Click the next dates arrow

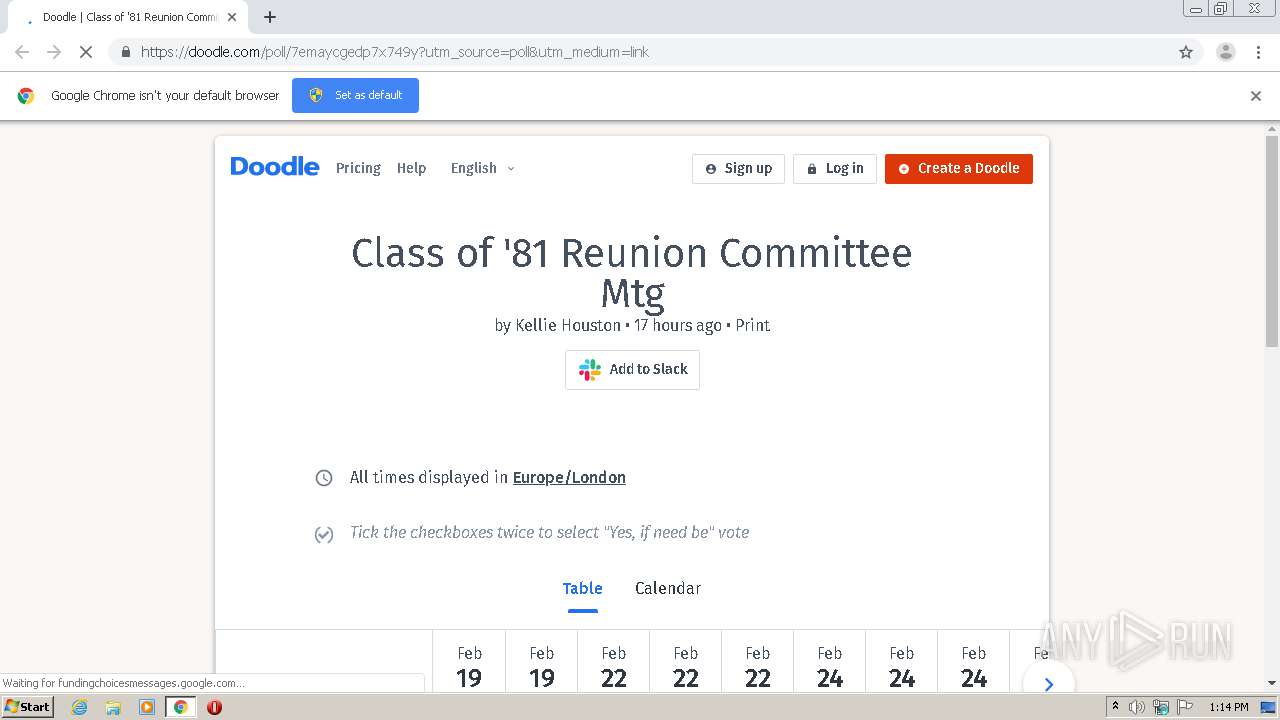1048,684
